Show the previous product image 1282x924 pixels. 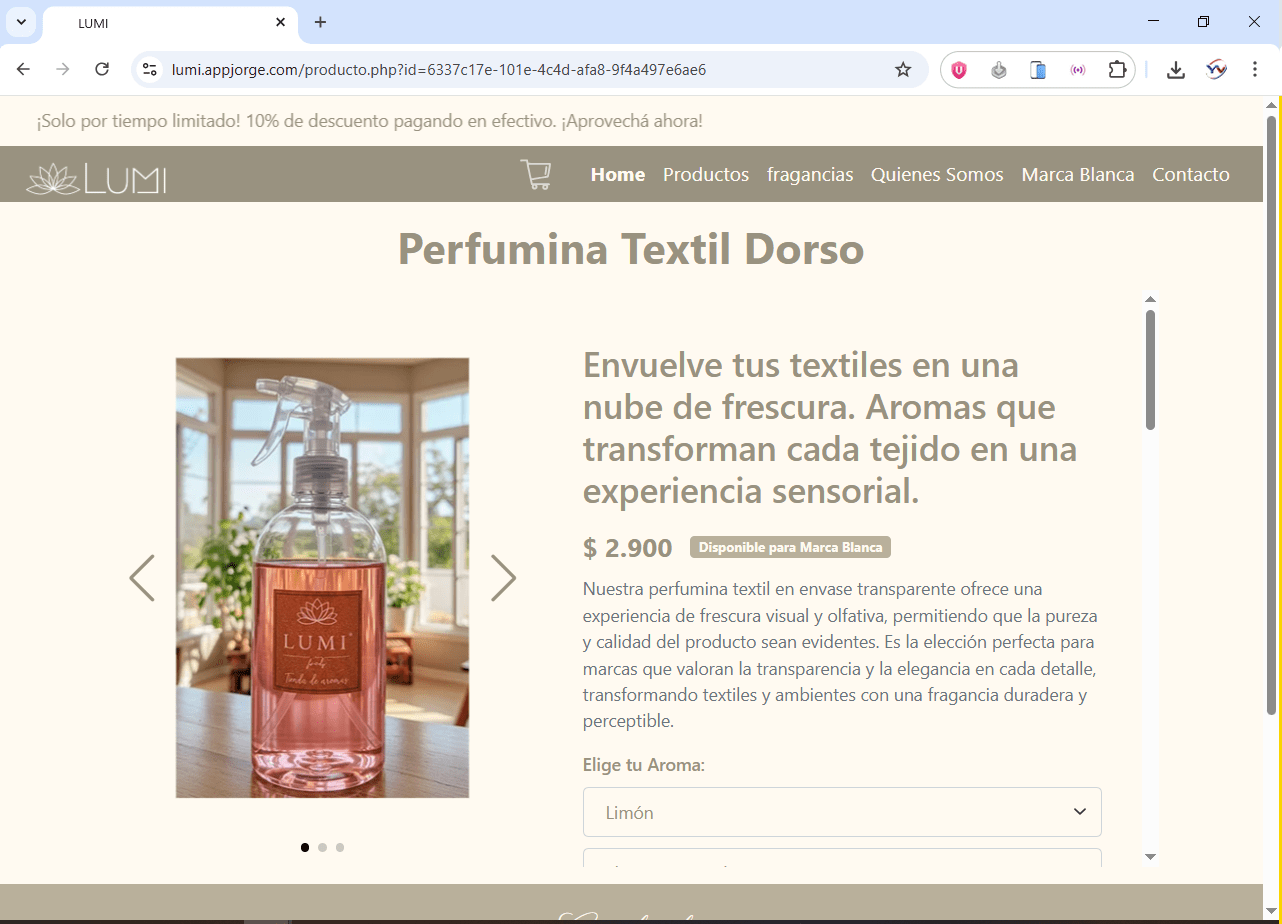(141, 578)
